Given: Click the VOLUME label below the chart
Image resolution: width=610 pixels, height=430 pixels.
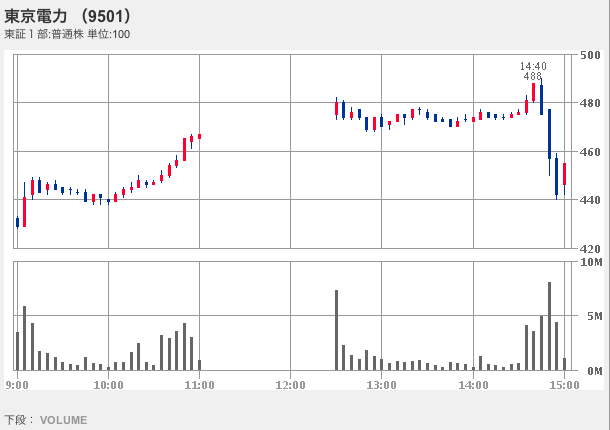Looking at the screenshot, I should (63, 420).
